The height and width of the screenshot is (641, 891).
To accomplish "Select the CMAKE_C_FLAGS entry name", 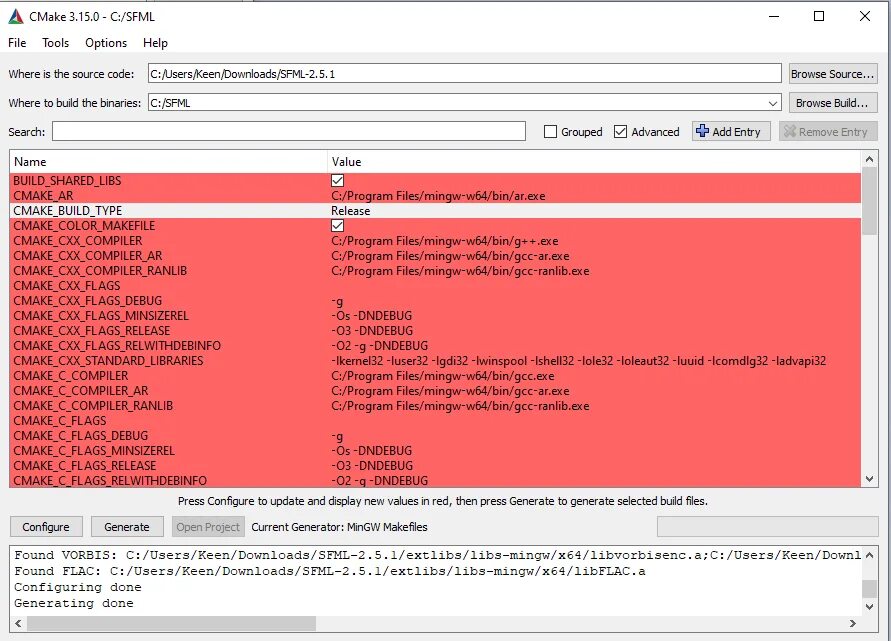I will 60,421.
